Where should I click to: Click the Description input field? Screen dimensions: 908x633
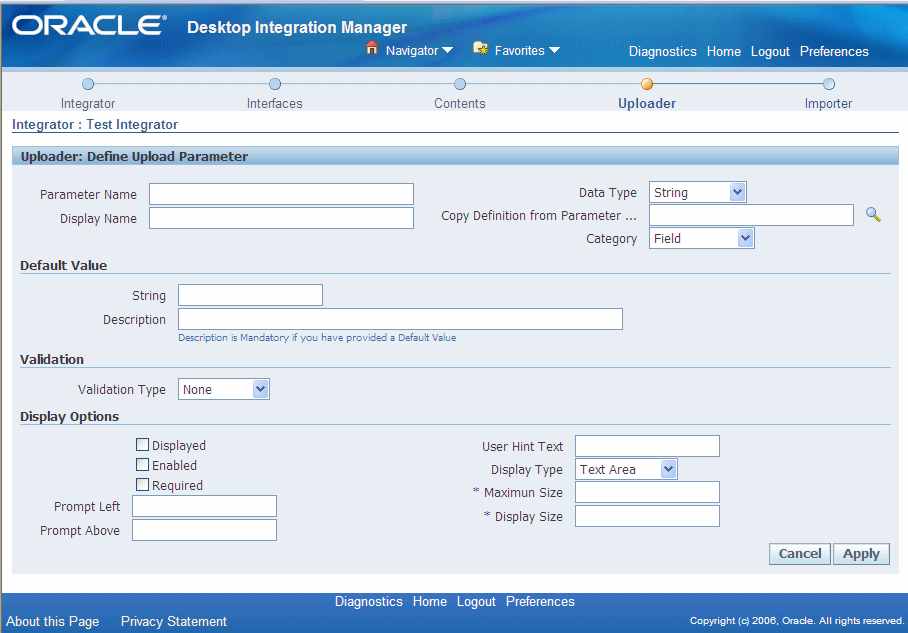[400, 319]
